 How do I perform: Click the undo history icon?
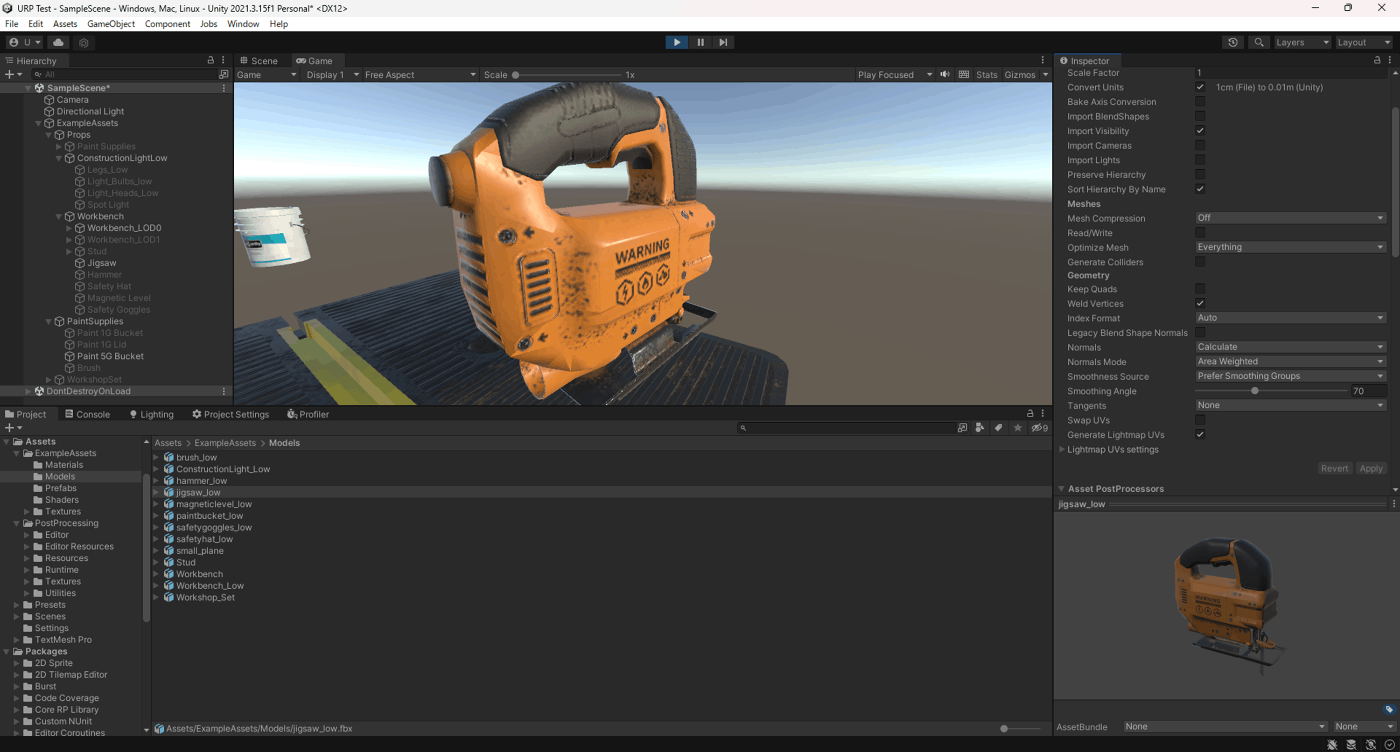(1233, 43)
